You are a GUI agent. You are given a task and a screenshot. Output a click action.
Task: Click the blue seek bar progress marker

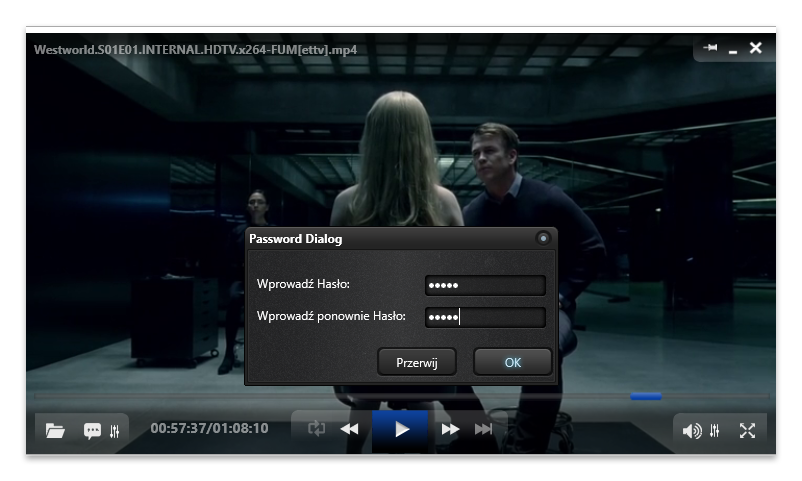click(x=645, y=397)
